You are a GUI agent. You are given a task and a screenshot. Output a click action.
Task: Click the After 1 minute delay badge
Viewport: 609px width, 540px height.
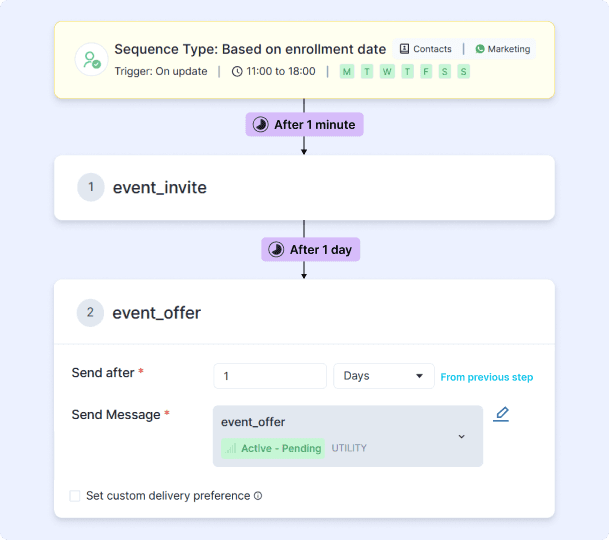point(304,125)
